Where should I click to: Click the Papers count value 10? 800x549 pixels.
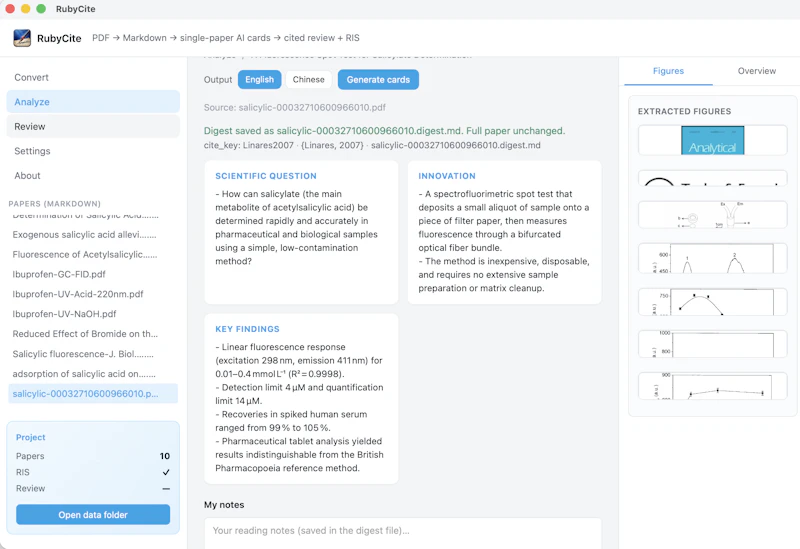(165, 456)
